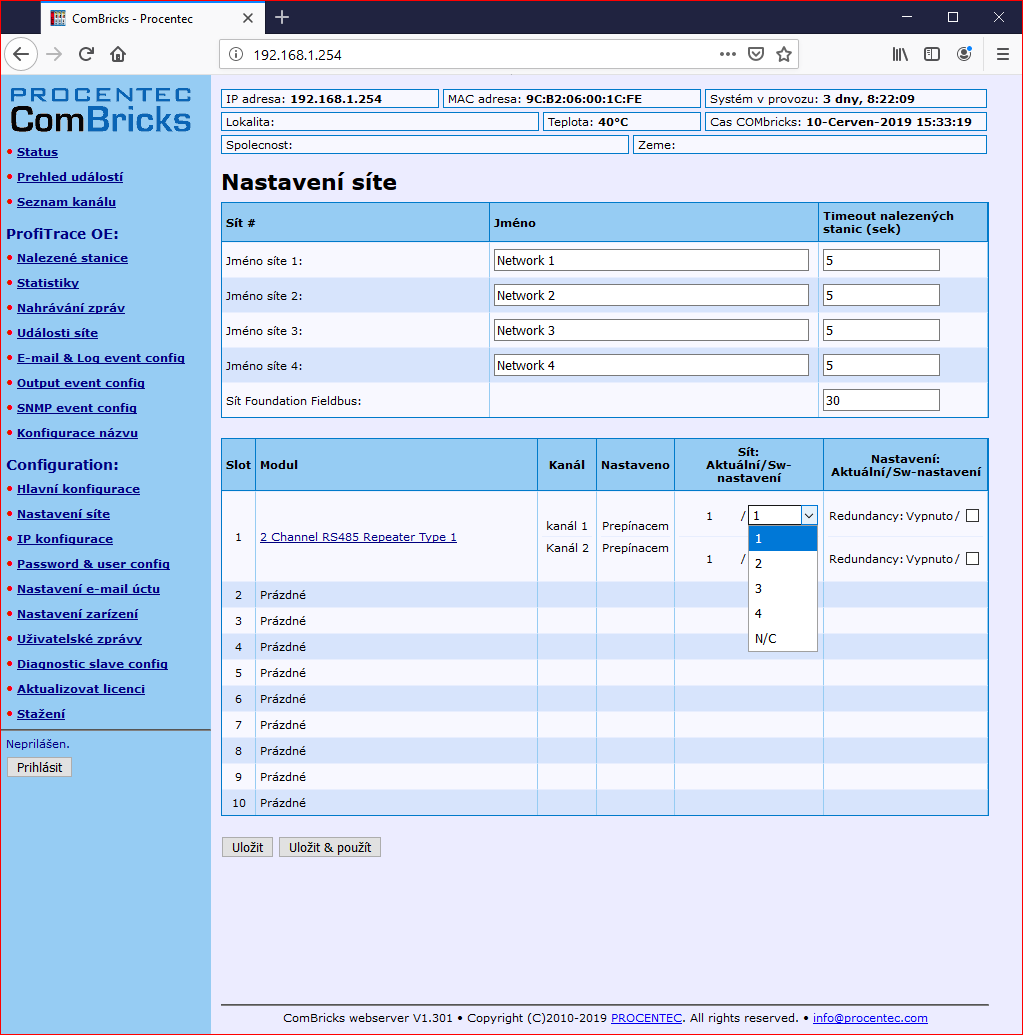Click the Jméno síte 1 name field
The width and height of the screenshot is (1023, 1035).
651,260
